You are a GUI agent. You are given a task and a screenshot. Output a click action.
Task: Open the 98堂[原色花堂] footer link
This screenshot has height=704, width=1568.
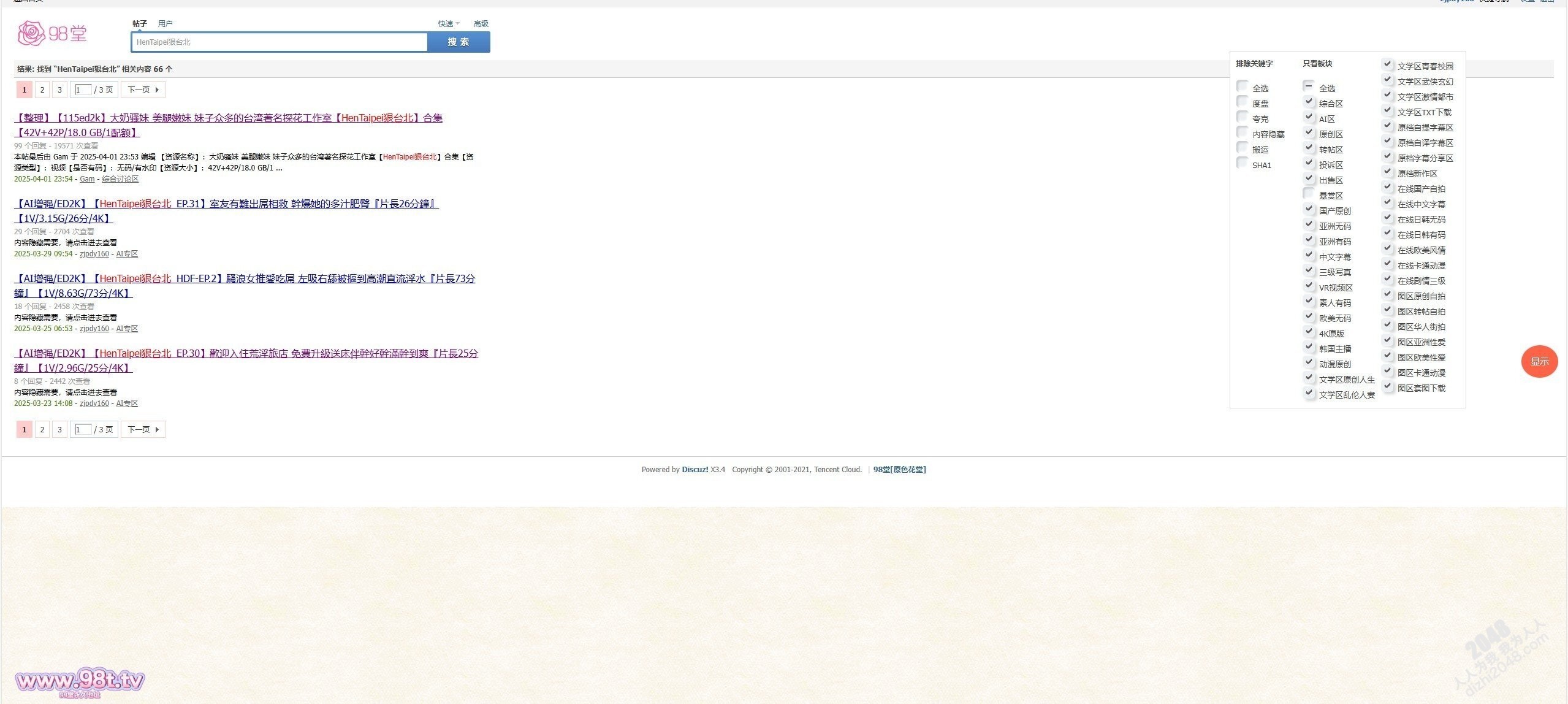tap(899, 470)
